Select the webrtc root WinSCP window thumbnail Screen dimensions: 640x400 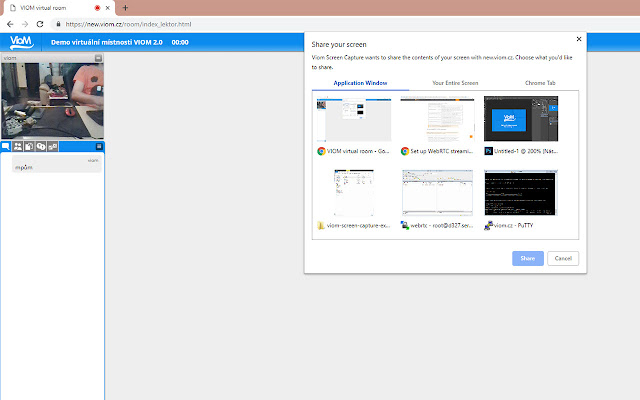438,193
